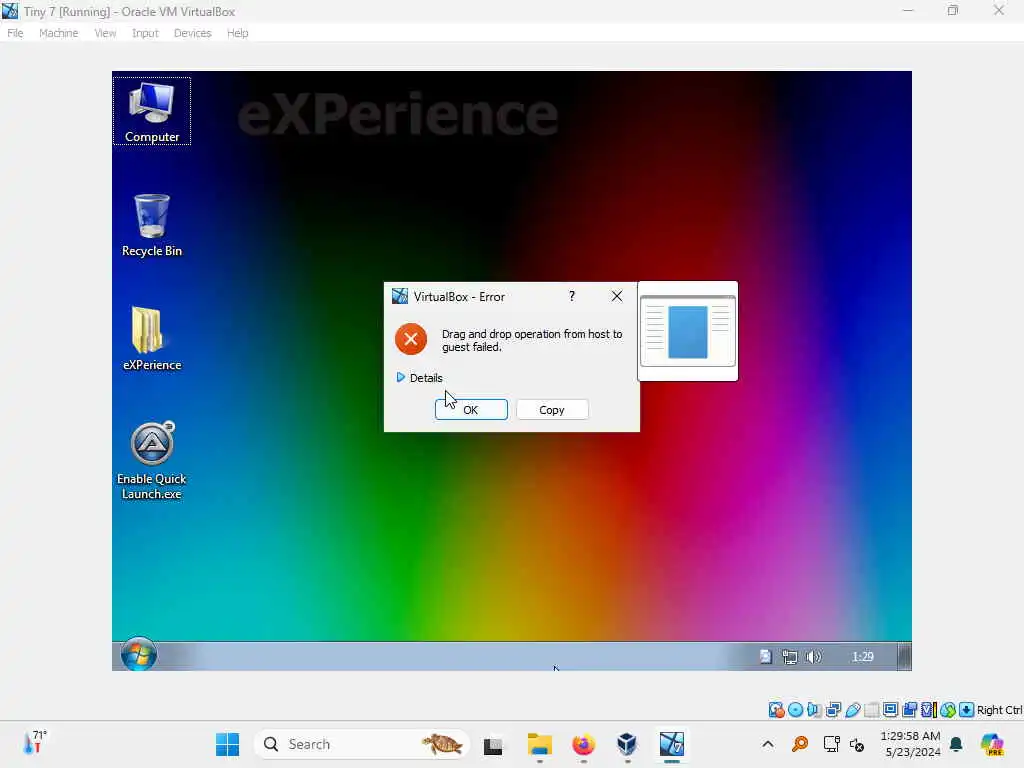Click the hard disk activity status icon
Screen dimensions: 1024x768
(776, 710)
